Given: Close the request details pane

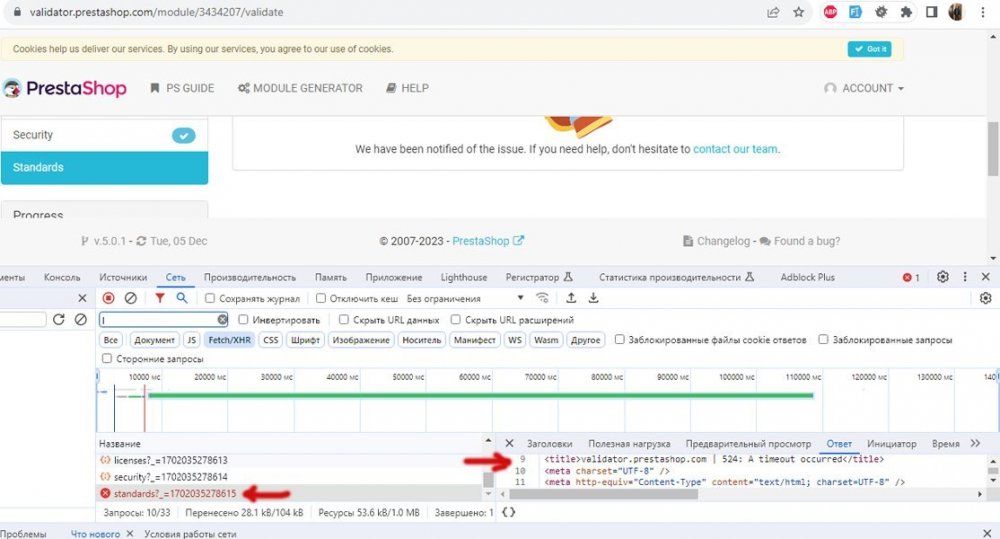Looking at the screenshot, I should click(509, 443).
